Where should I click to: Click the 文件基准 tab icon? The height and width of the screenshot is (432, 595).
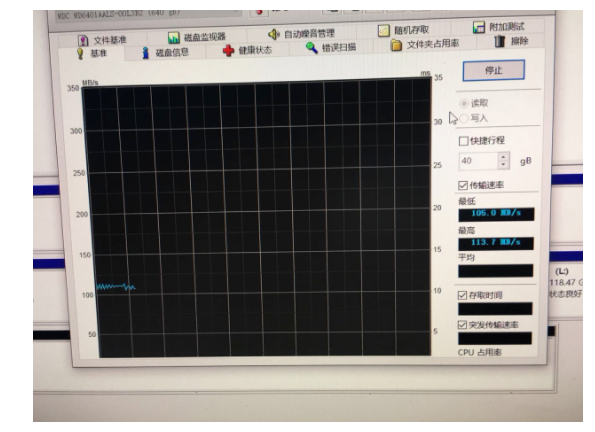(83, 41)
